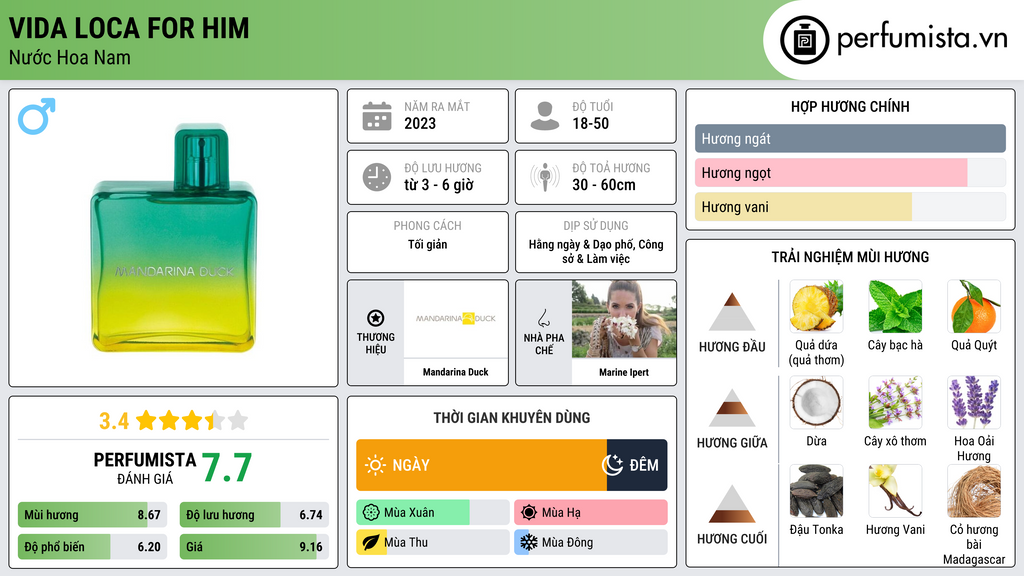The height and width of the screenshot is (576, 1024).
Task: Click the Đậu Tonka note thumbnail
Action: tap(816, 491)
